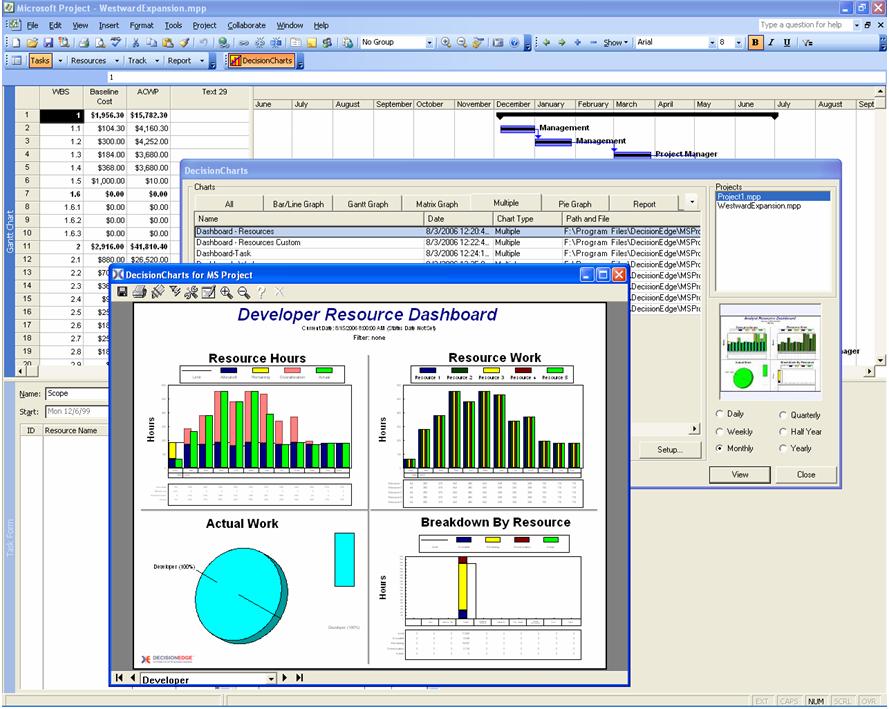This screenshot has height=709, width=889.
Task: Click the Save icon in the DecisionCharts preview
Action: pos(122,292)
